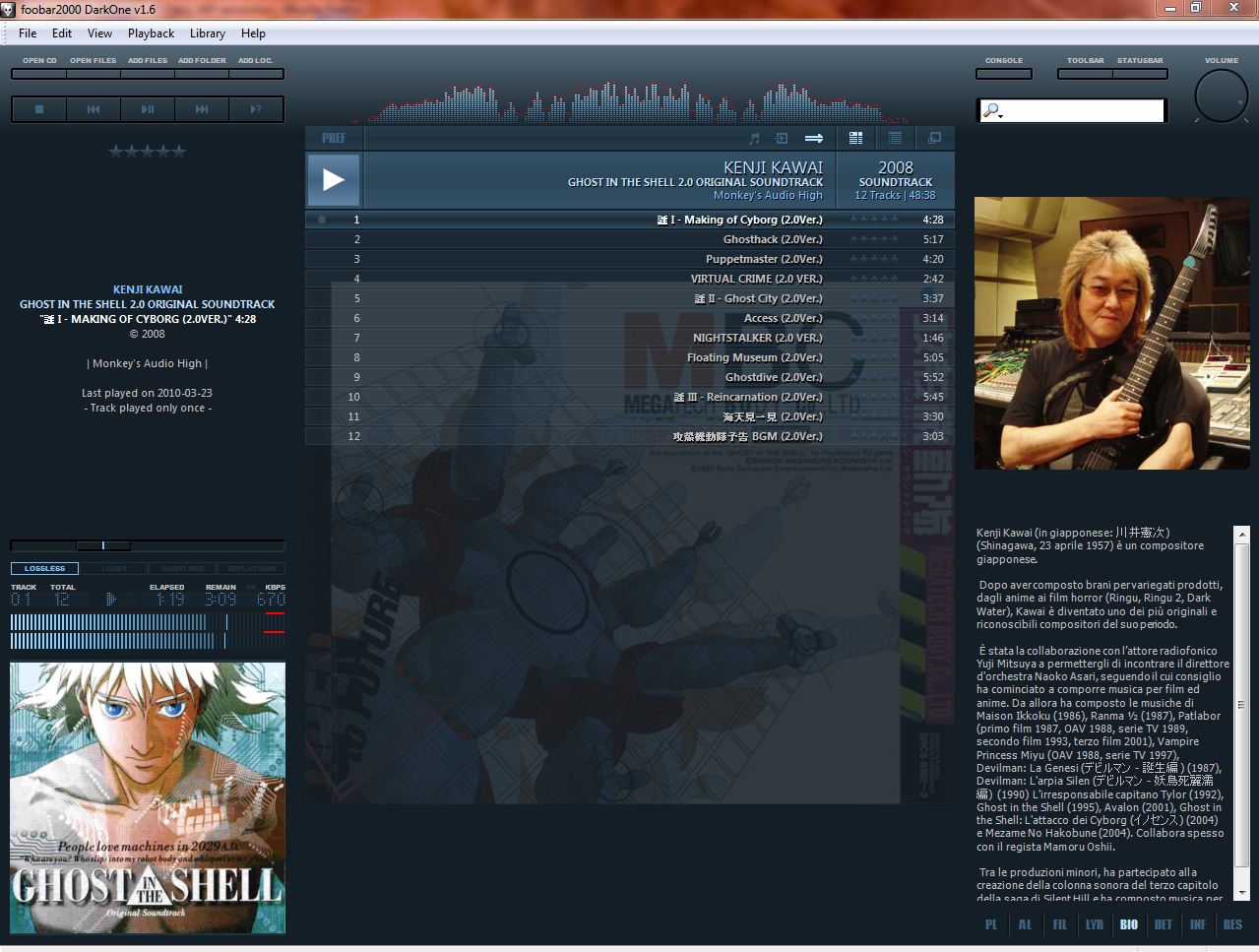Switch to the DET details tab
1259x952 pixels.
pyautogui.click(x=1164, y=924)
